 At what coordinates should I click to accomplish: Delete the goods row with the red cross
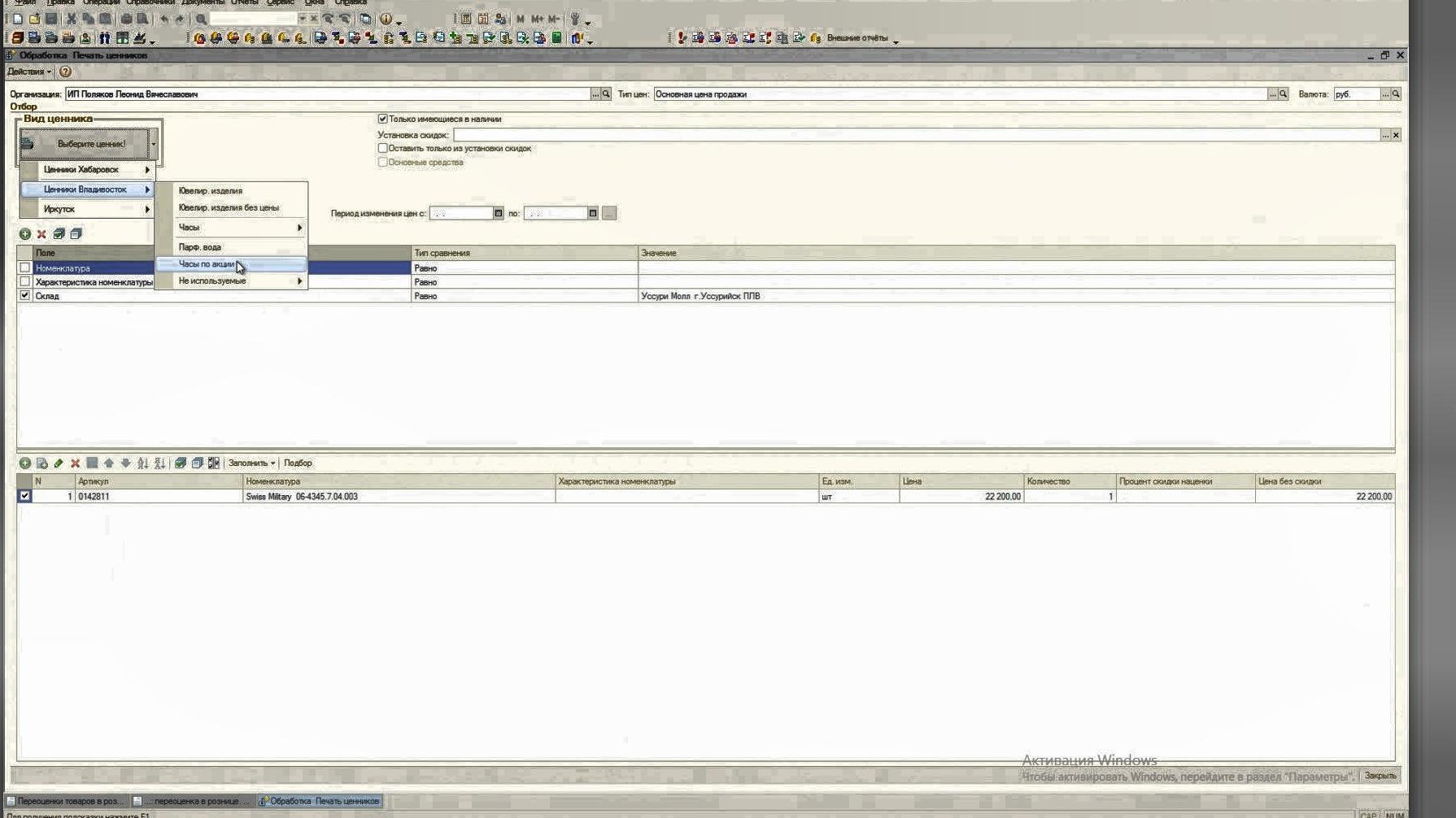(75, 463)
